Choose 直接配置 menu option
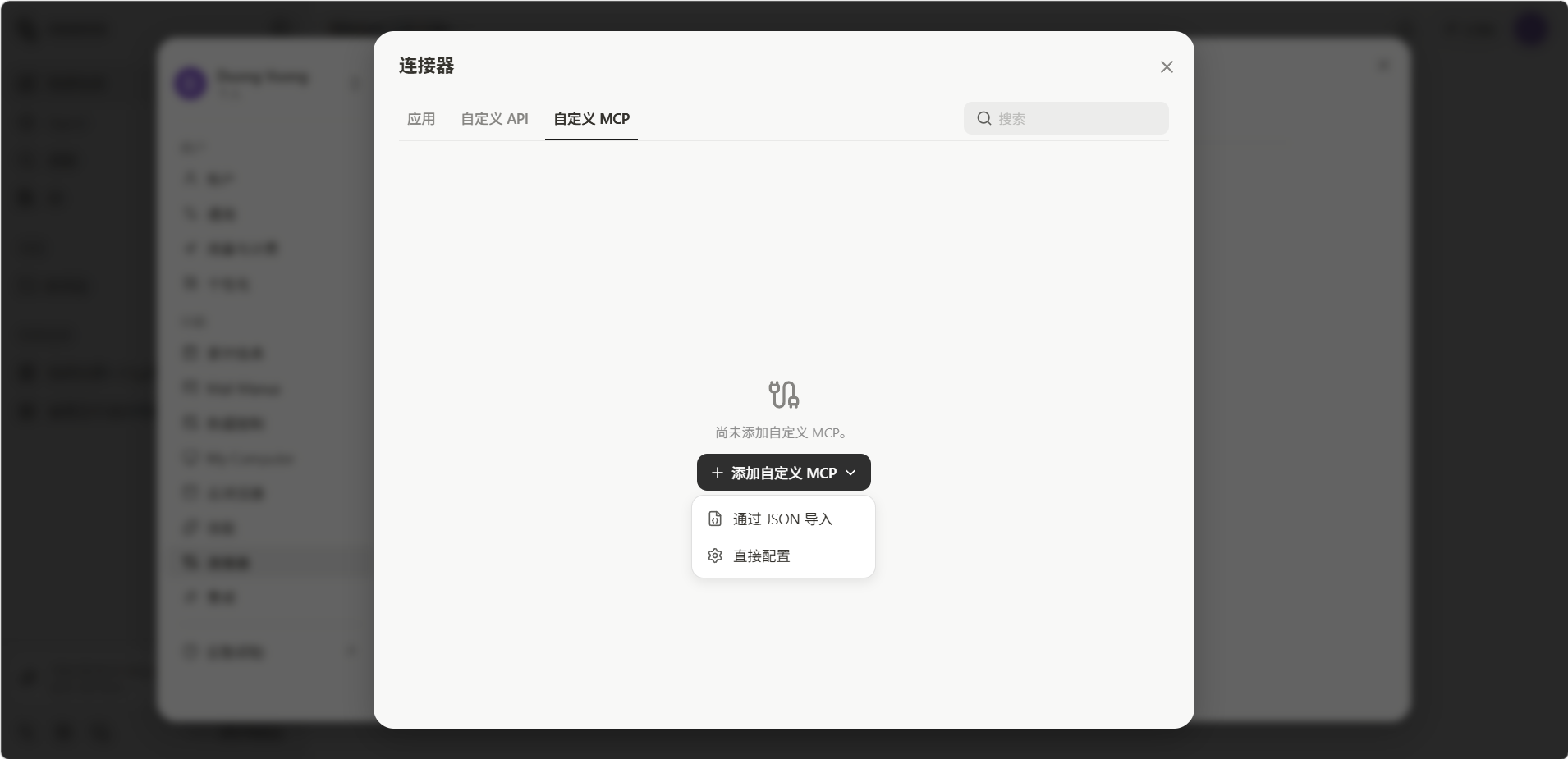The image size is (1568, 759). click(x=783, y=556)
